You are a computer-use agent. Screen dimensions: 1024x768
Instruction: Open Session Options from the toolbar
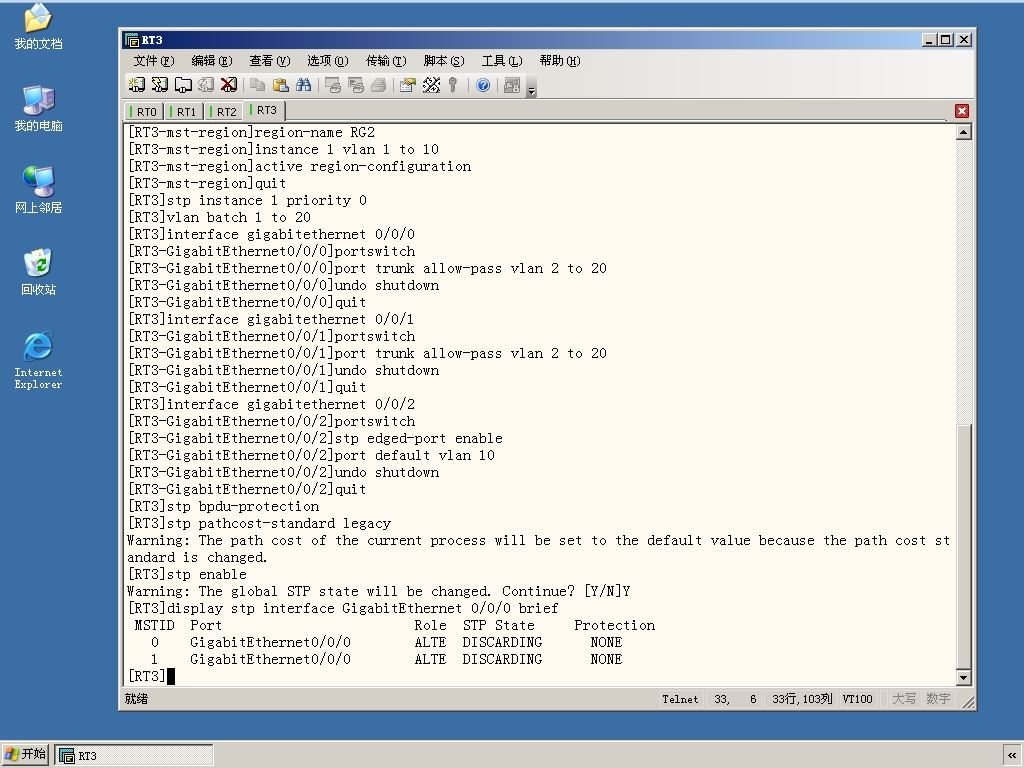[408, 85]
